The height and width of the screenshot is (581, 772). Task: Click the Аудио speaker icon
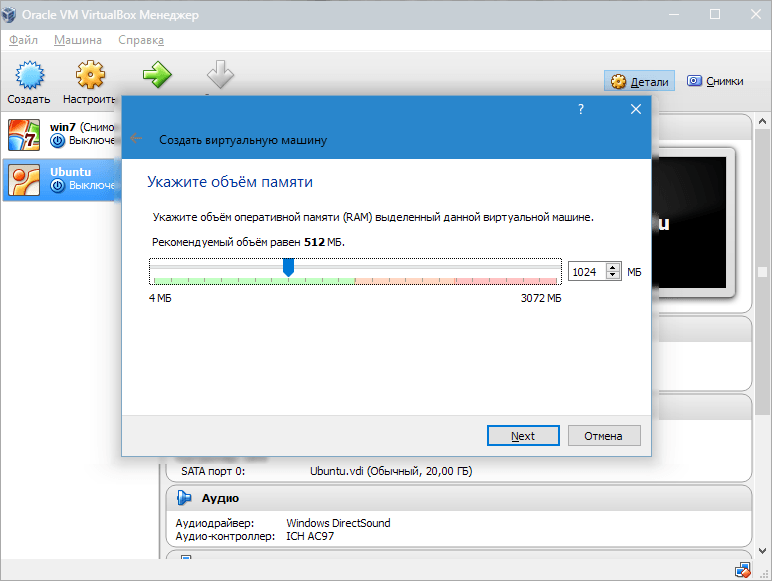coord(184,498)
